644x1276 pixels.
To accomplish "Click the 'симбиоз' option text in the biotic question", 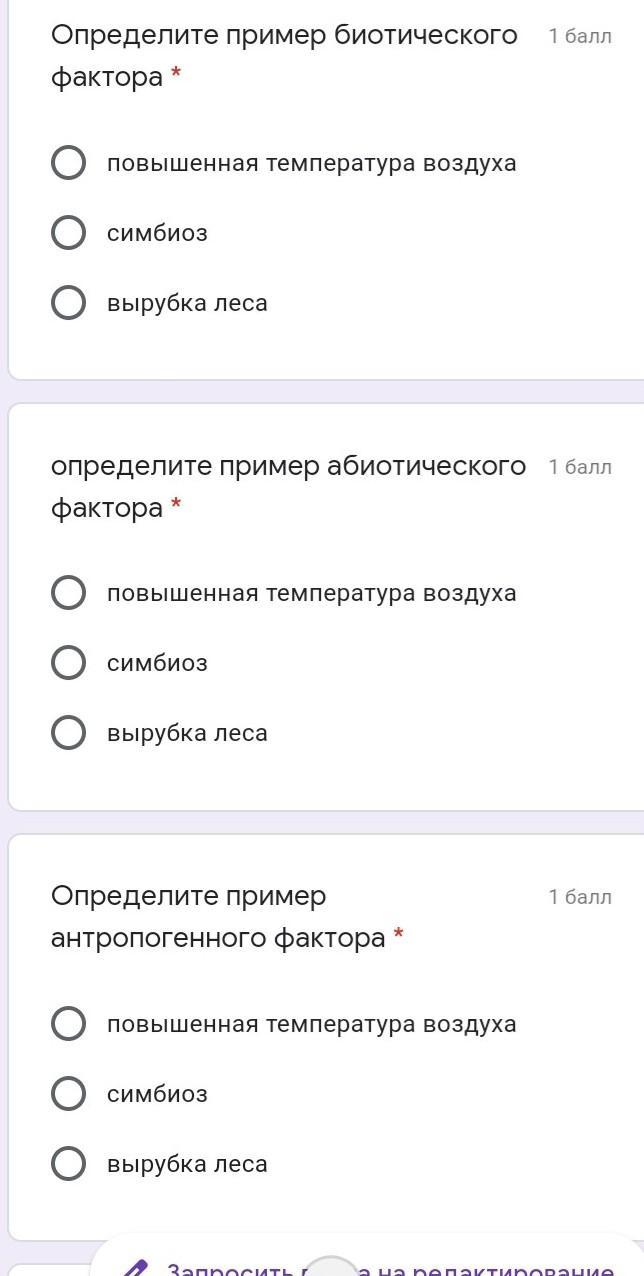I will point(157,233).
